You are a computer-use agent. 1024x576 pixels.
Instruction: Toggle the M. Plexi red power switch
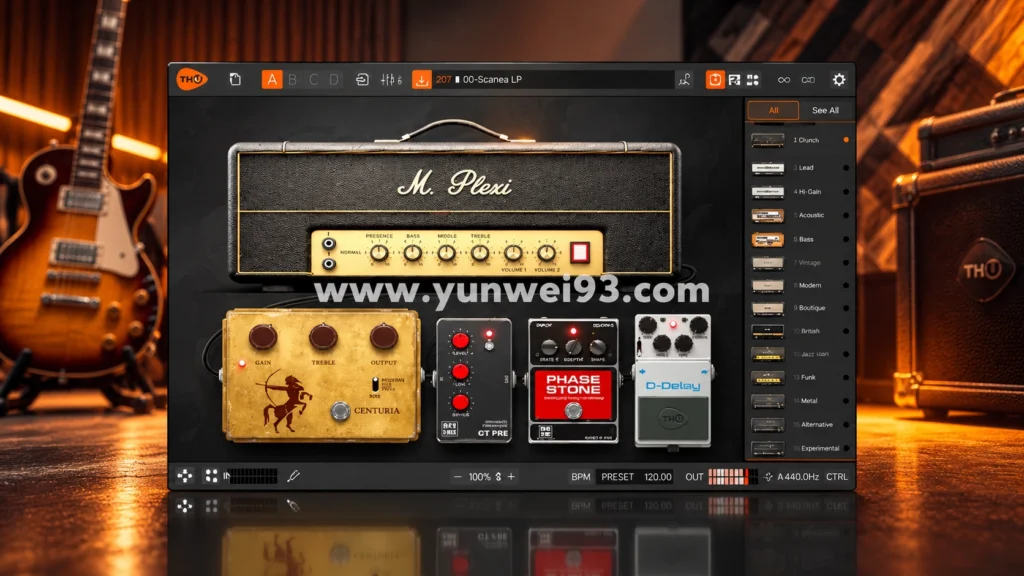579,252
